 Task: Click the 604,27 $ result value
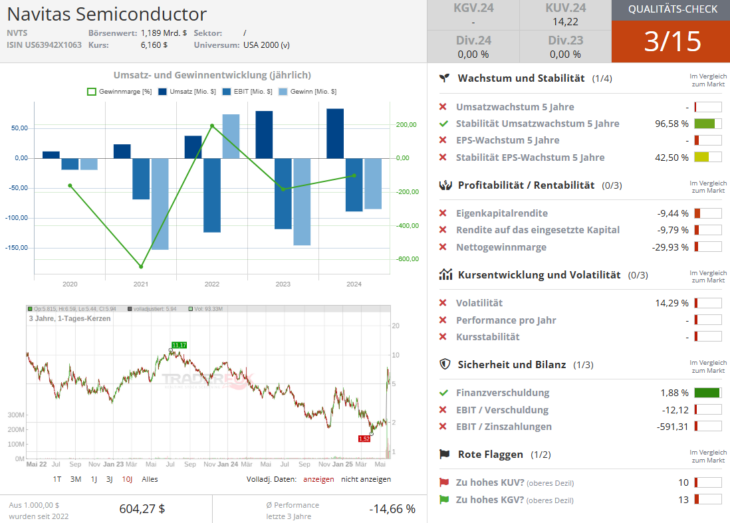point(142,509)
